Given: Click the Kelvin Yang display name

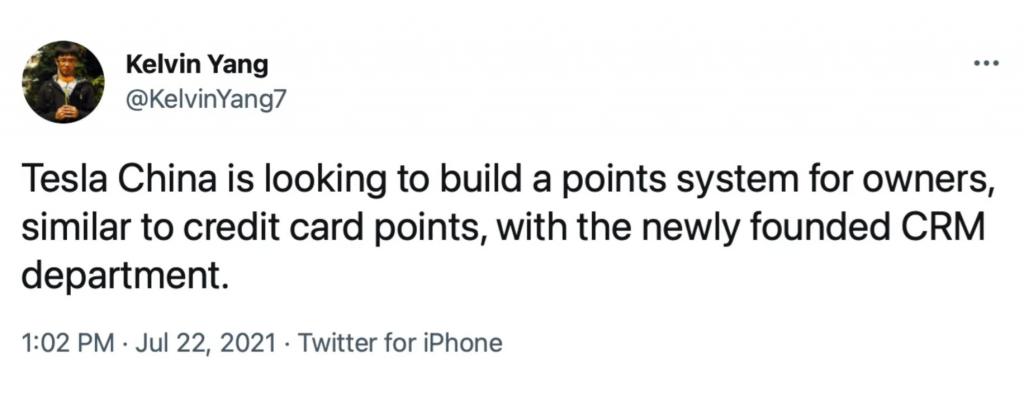Looking at the screenshot, I should tap(196, 65).
